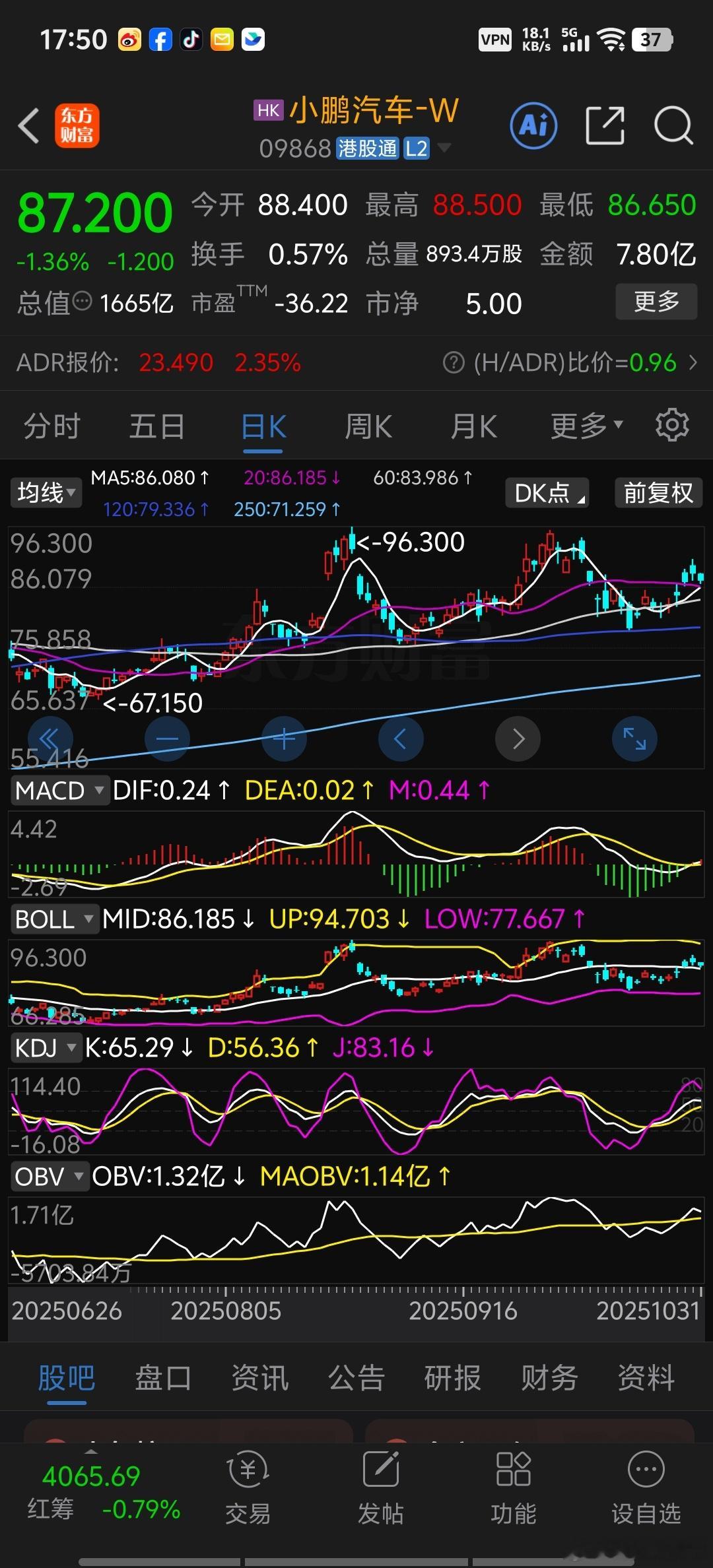Tap the H/ADR question mark icon

tap(454, 362)
